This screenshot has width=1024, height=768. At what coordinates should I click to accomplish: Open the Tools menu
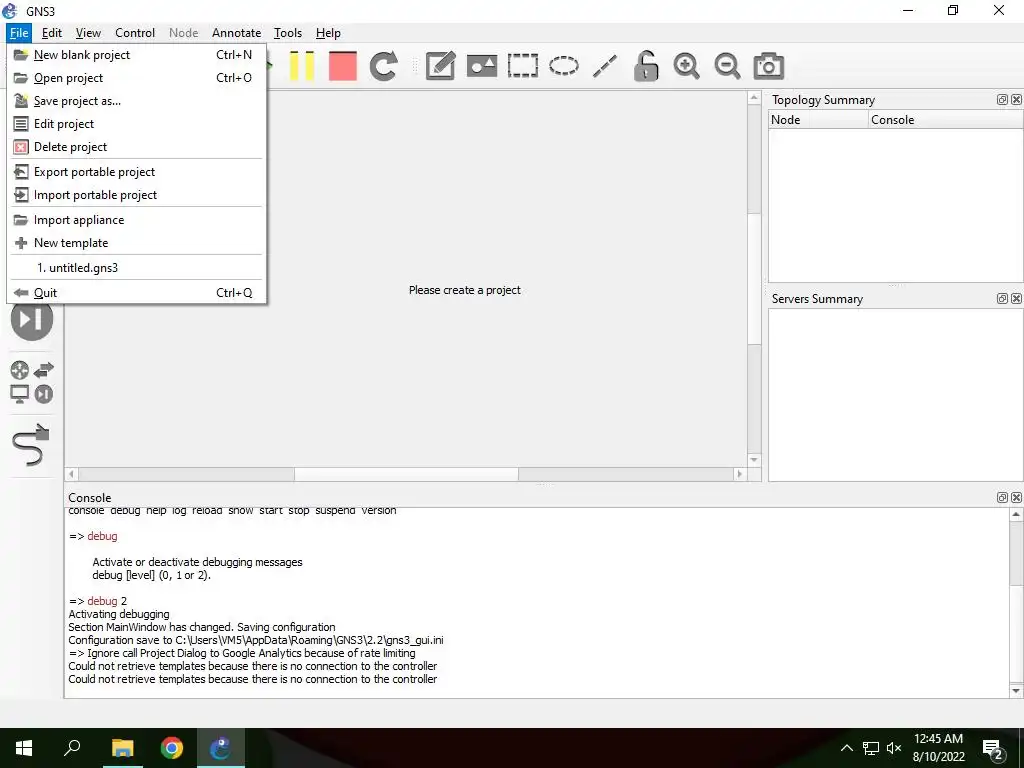coord(288,33)
